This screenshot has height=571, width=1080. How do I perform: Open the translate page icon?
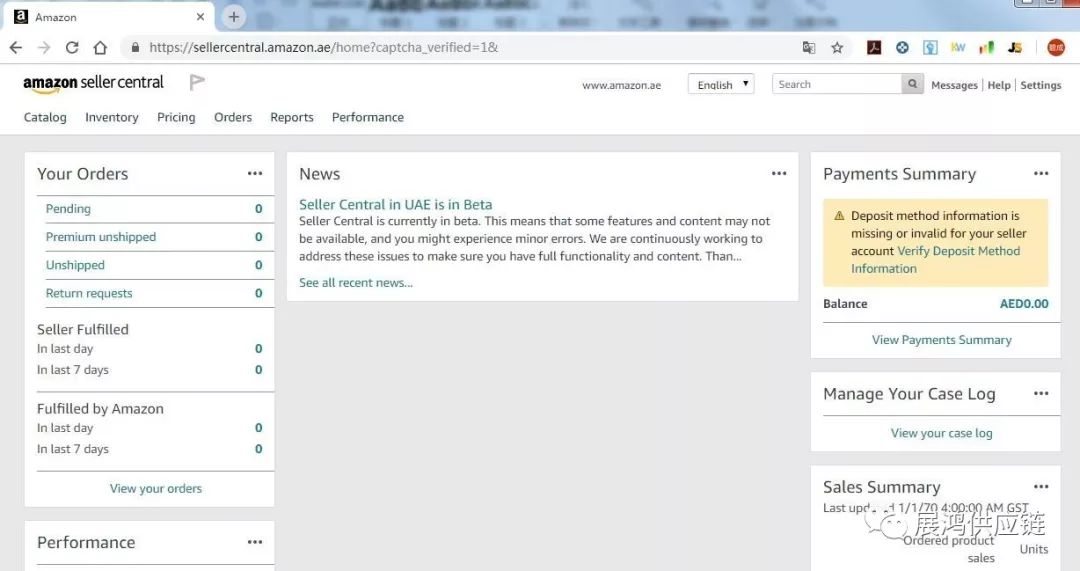(809, 48)
